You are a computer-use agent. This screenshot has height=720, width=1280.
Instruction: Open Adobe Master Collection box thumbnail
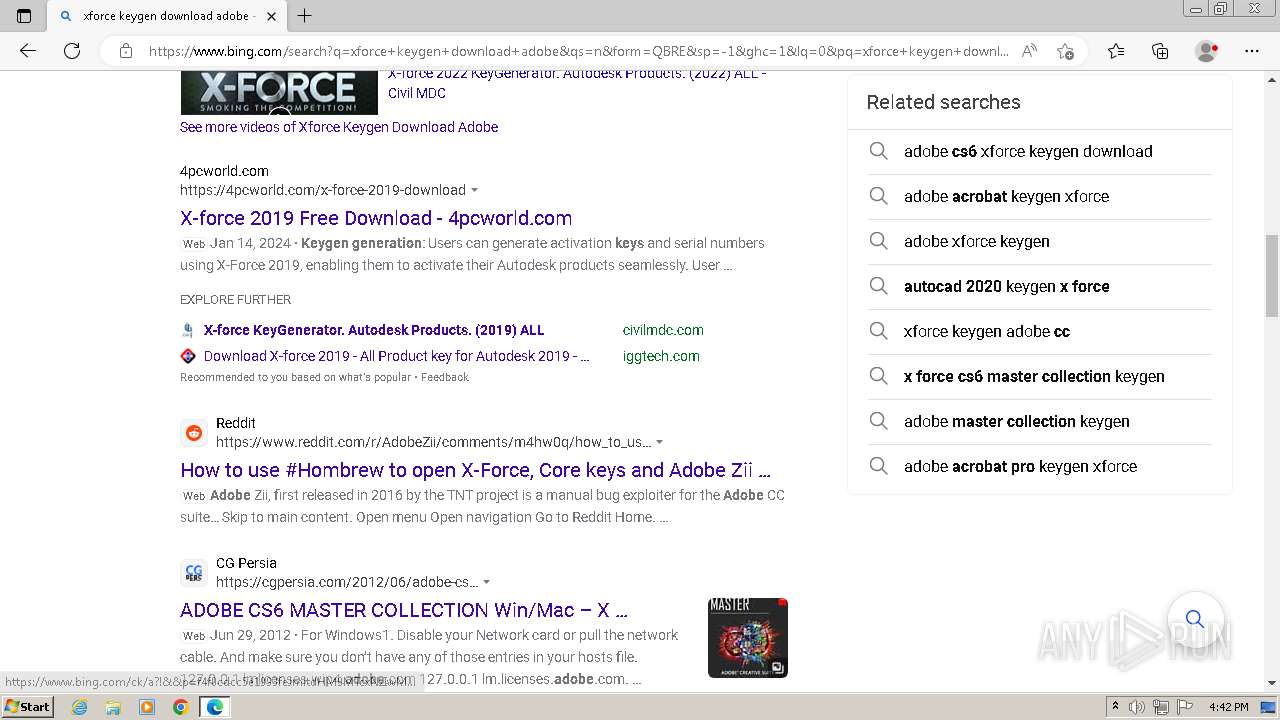748,638
